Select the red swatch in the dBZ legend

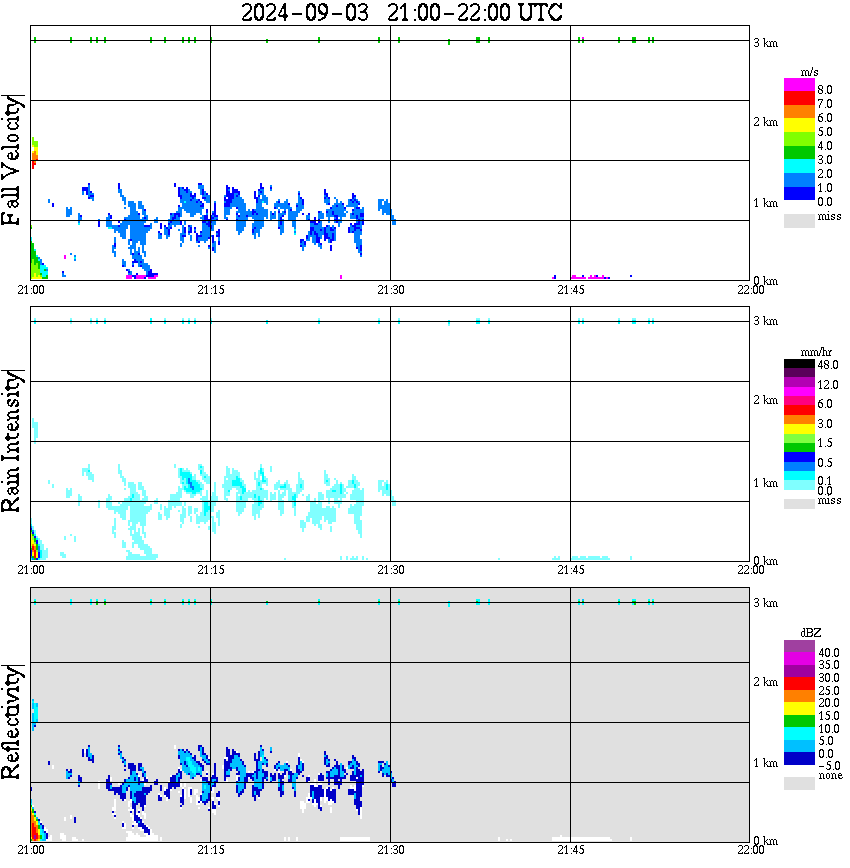point(799,684)
